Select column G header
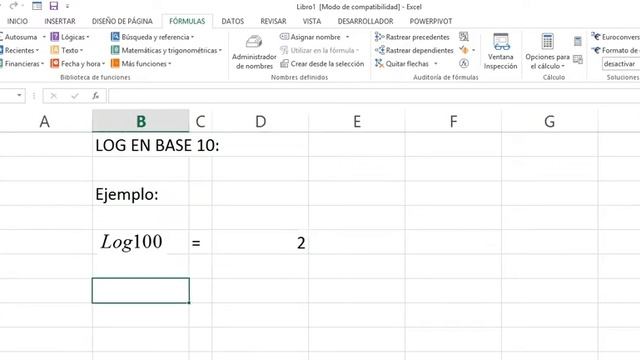Viewport: 640px width, 360px height. click(x=549, y=121)
